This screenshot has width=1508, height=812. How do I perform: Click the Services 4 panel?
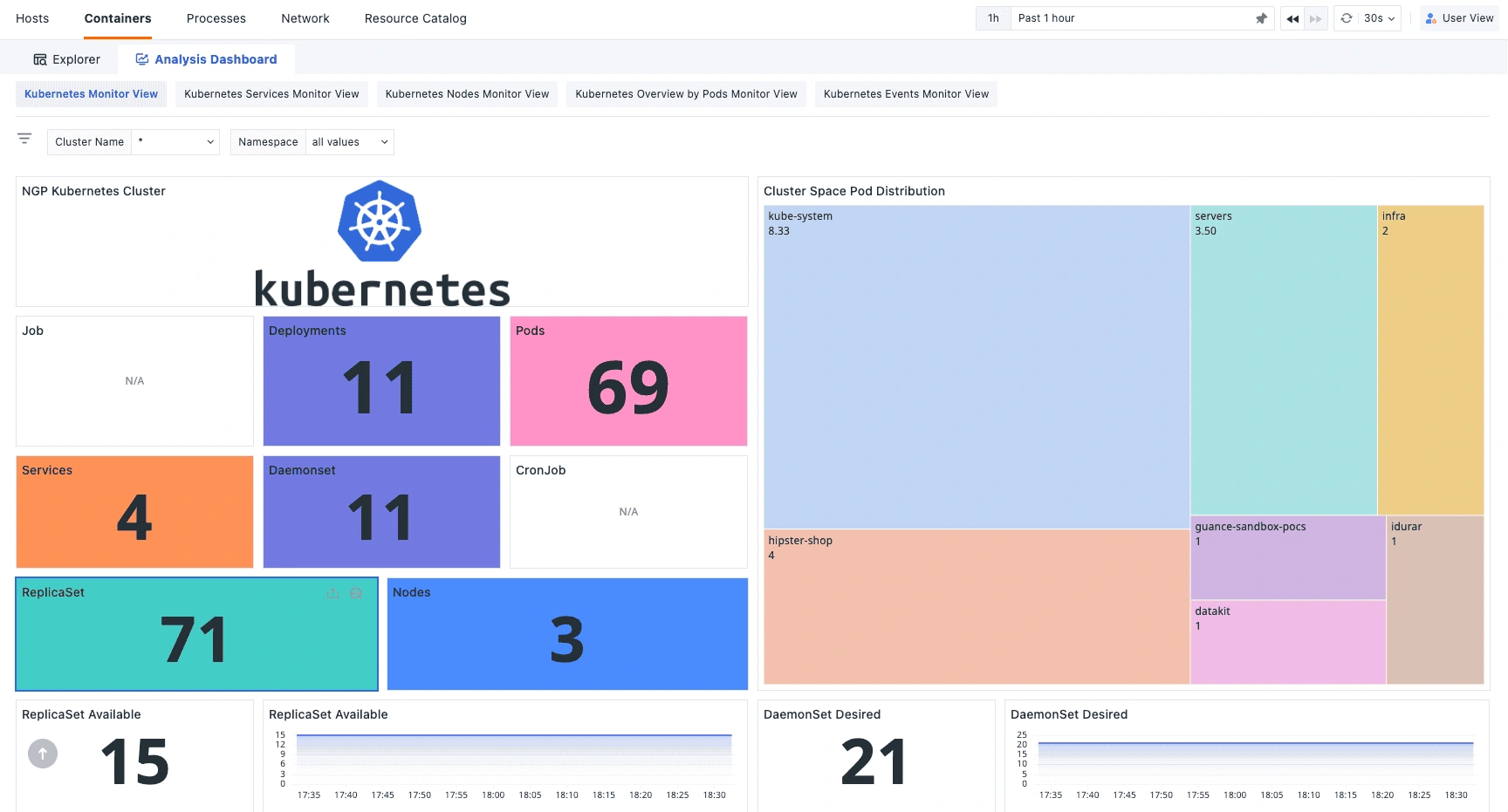click(x=134, y=512)
